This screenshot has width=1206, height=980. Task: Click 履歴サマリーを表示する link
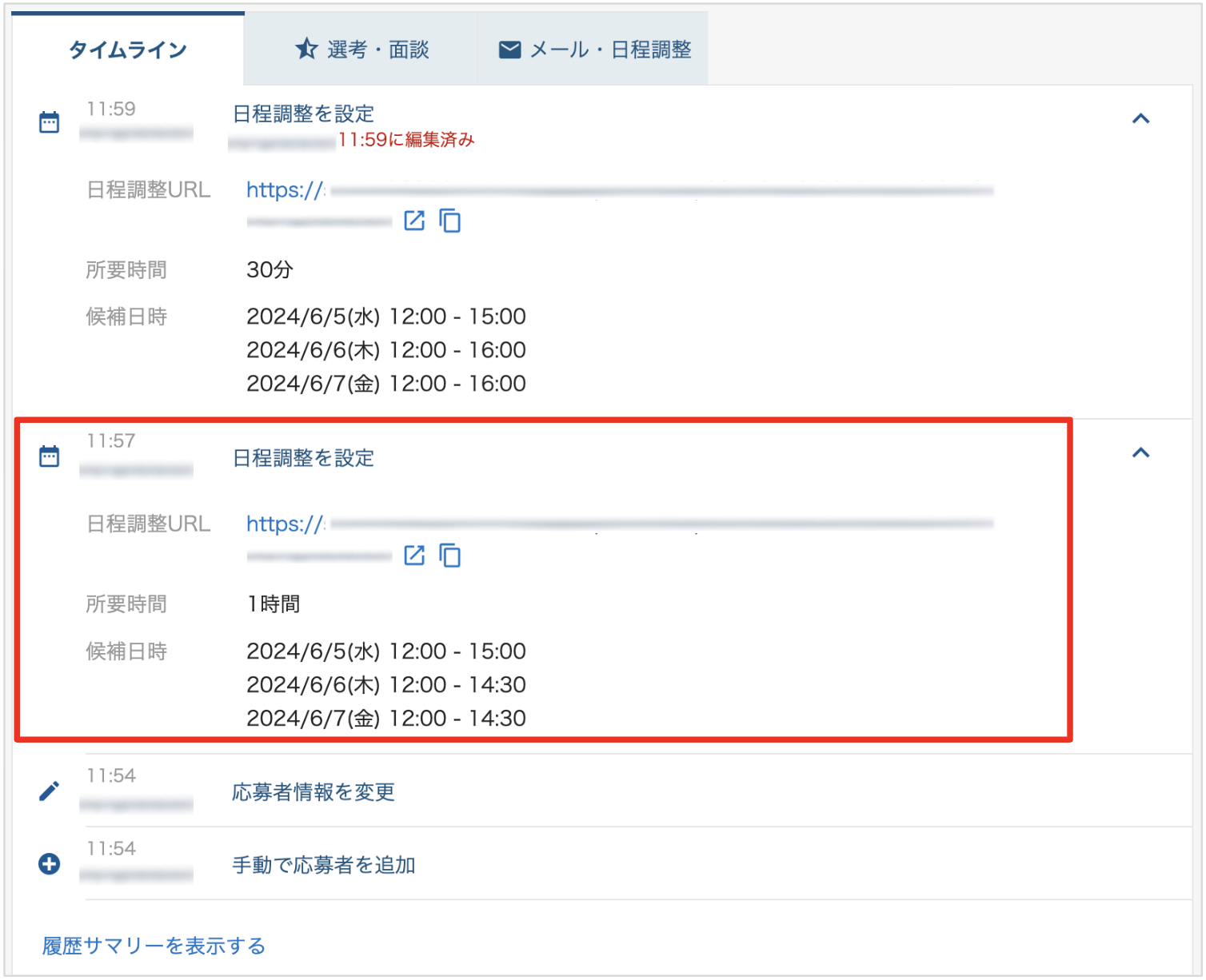pyautogui.click(x=154, y=946)
